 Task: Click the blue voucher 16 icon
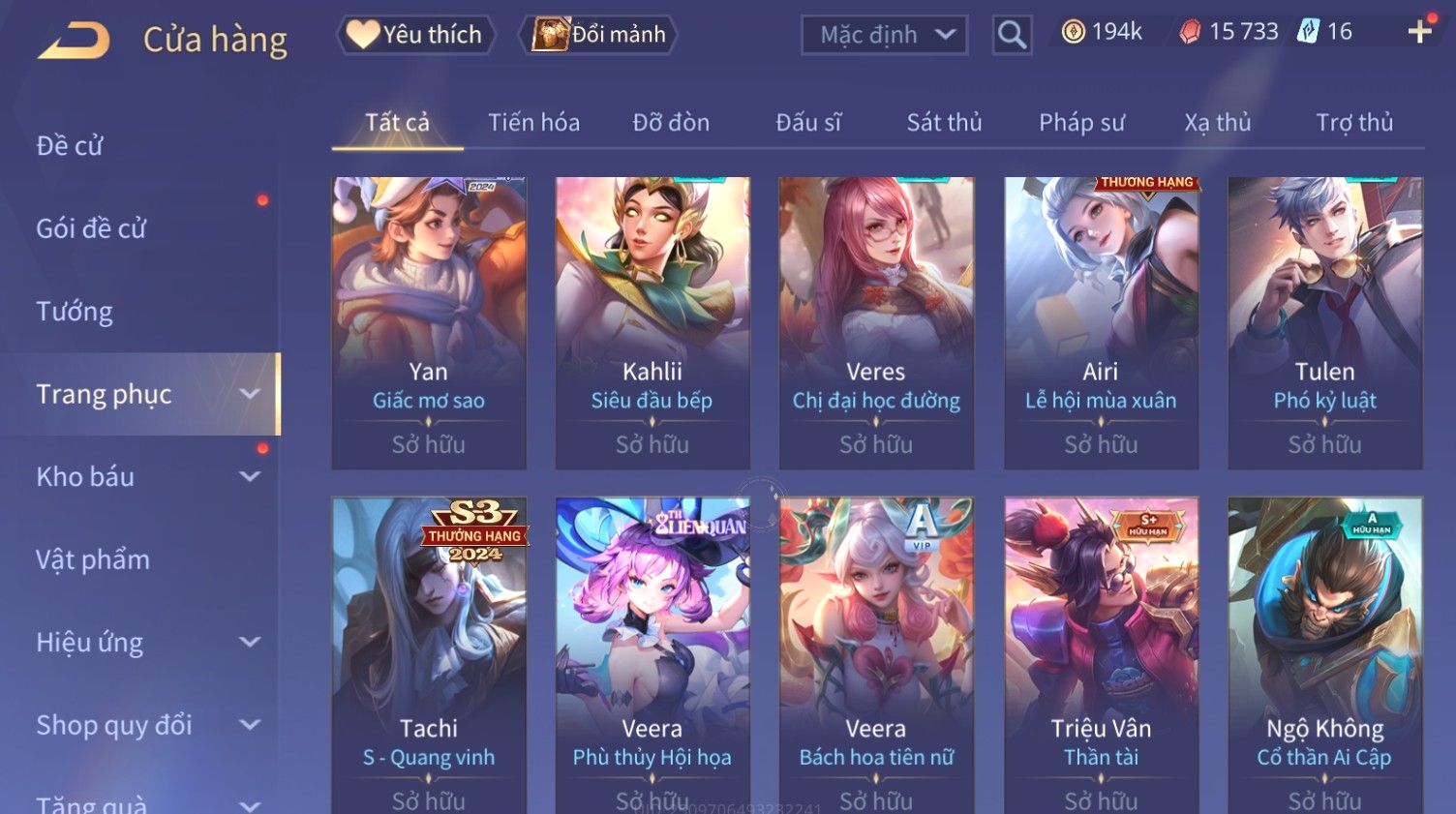[x=1308, y=32]
